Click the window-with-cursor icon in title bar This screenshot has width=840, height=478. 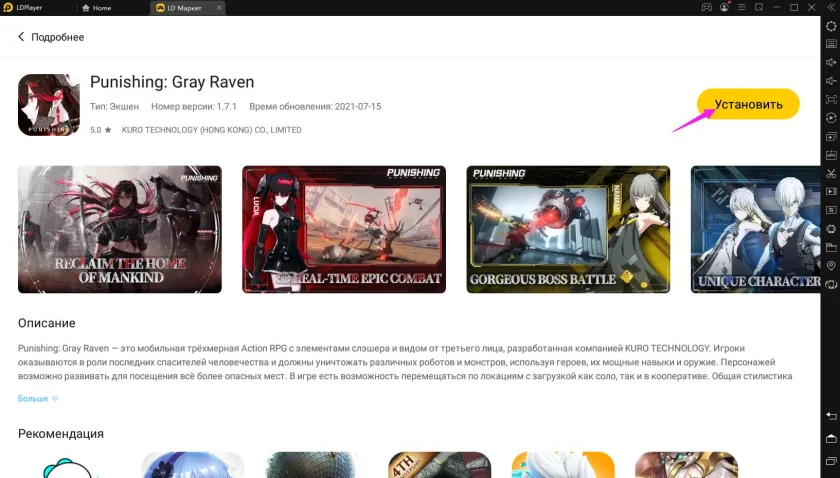click(759, 8)
